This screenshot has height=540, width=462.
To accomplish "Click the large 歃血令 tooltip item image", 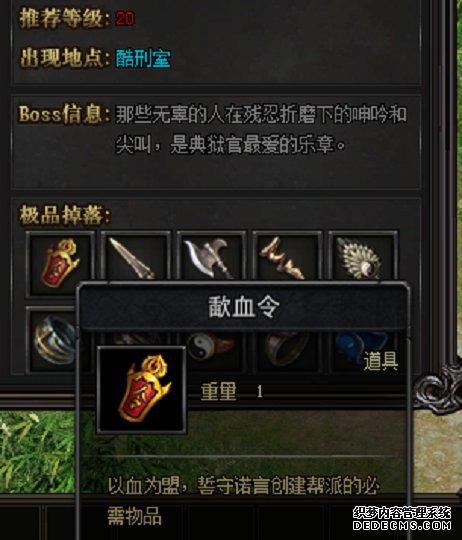I will (142, 390).
